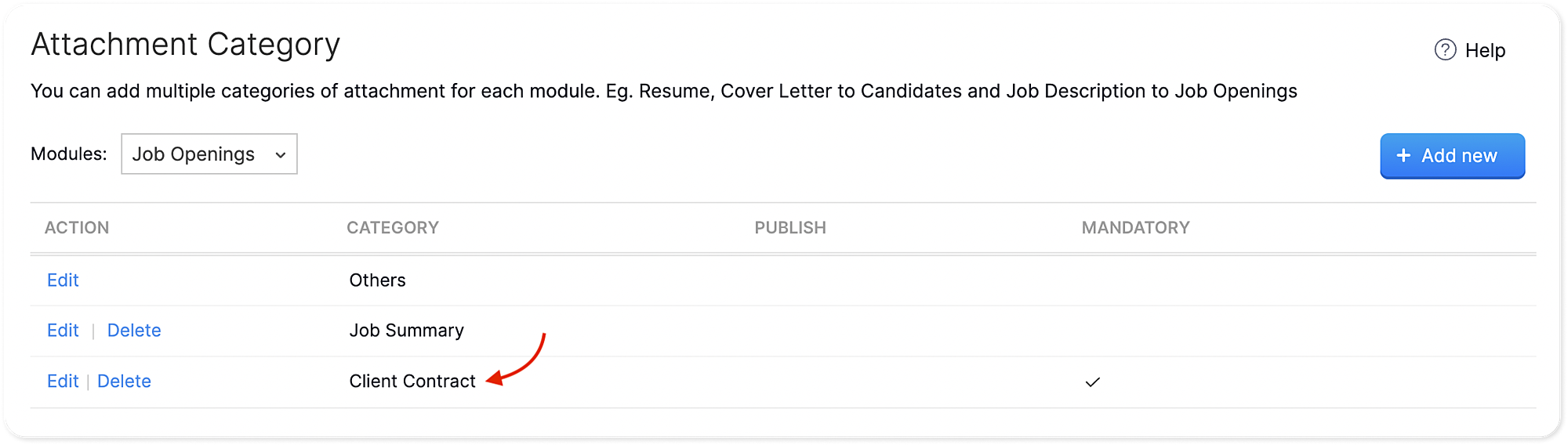1568x445 pixels.
Task: Select the Others category name
Action: pyautogui.click(x=377, y=280)
